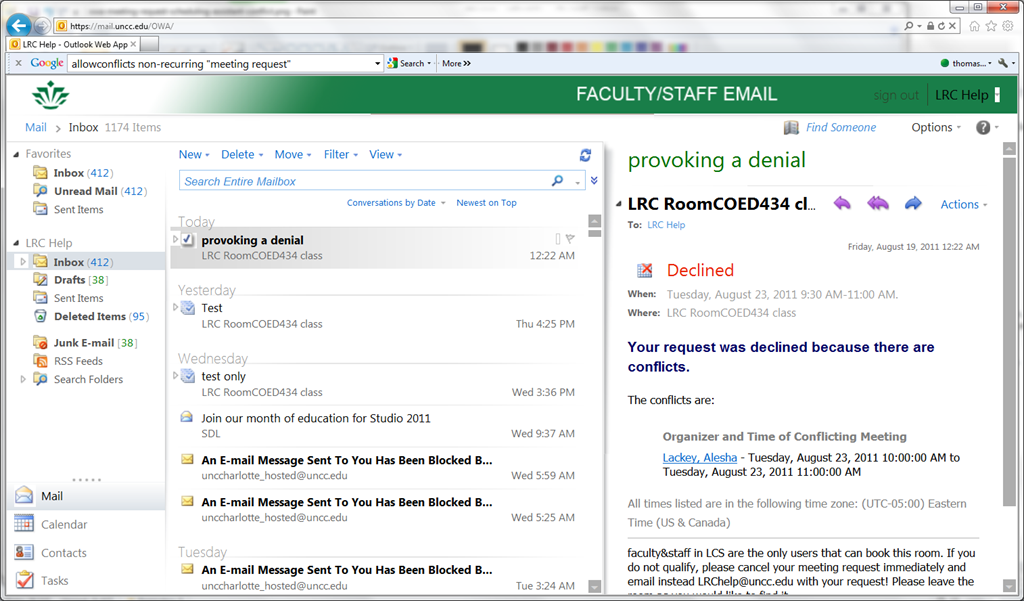Toggle the checkbox on 'provoking a denial' message
This screenshot has width=1024, height=601.
click(x=188, y=240)
